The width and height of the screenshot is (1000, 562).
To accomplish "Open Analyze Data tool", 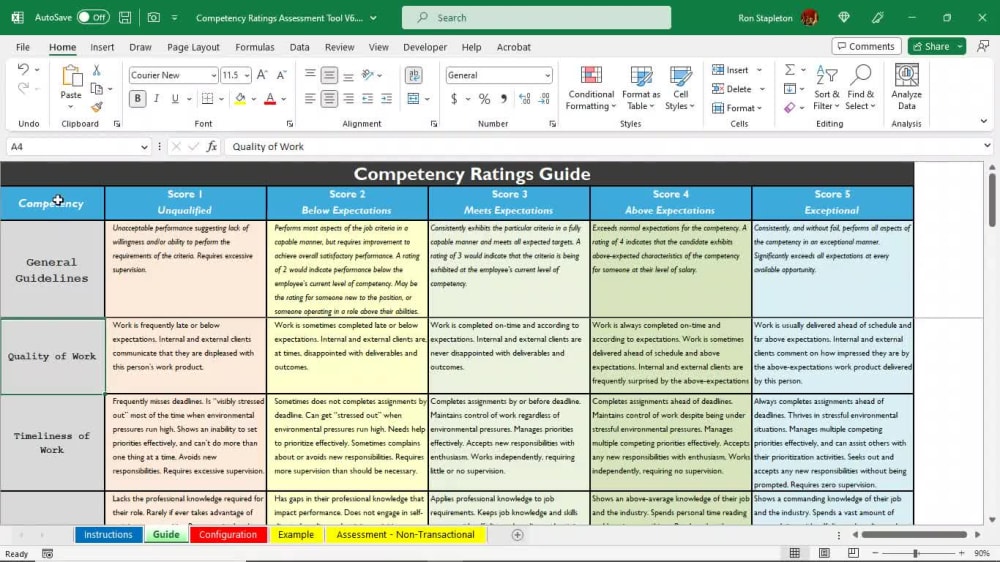I will click(906, 88).
